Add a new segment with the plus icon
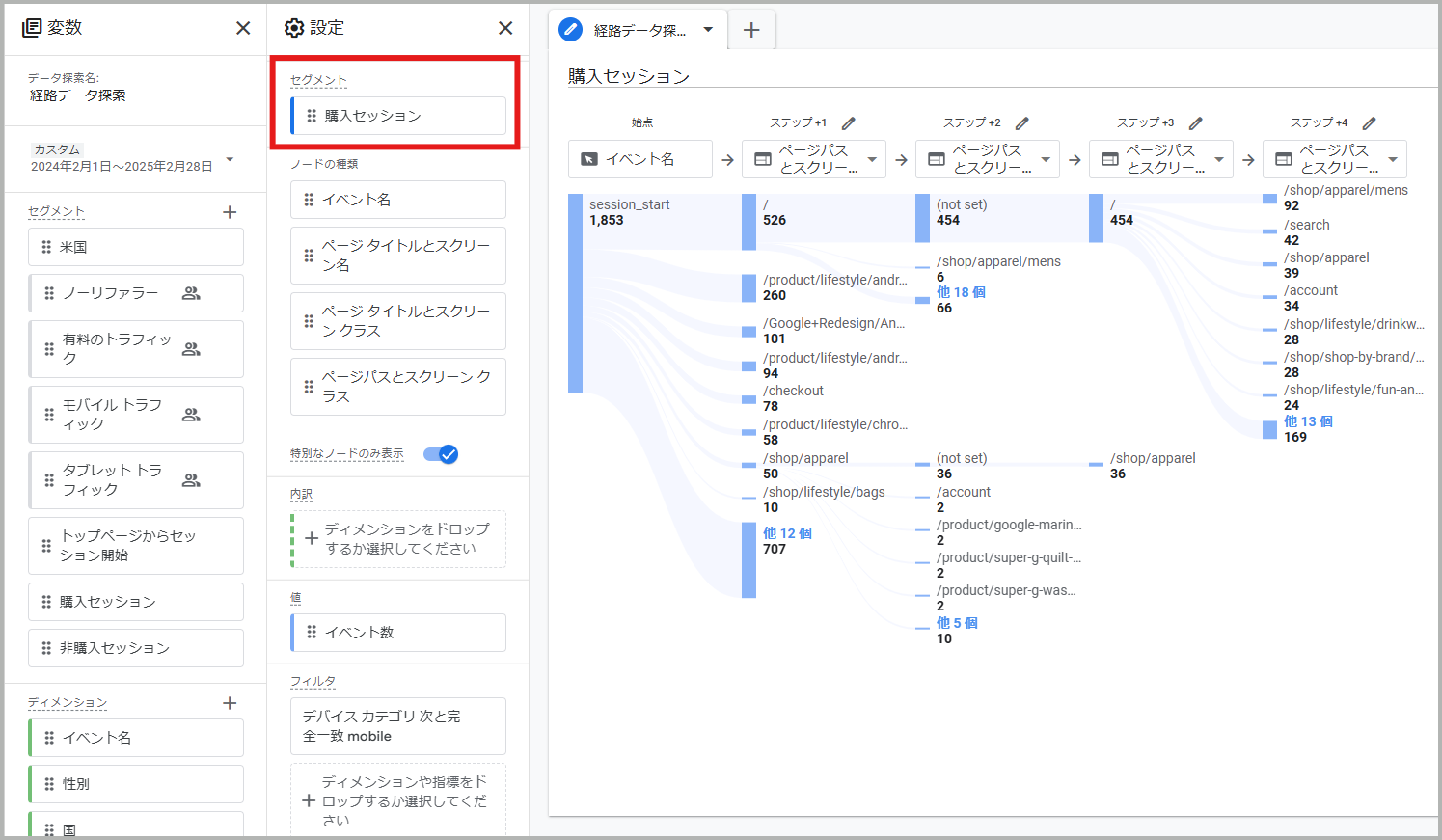This screenshot has width=1442, height=840. coord(230,212)
